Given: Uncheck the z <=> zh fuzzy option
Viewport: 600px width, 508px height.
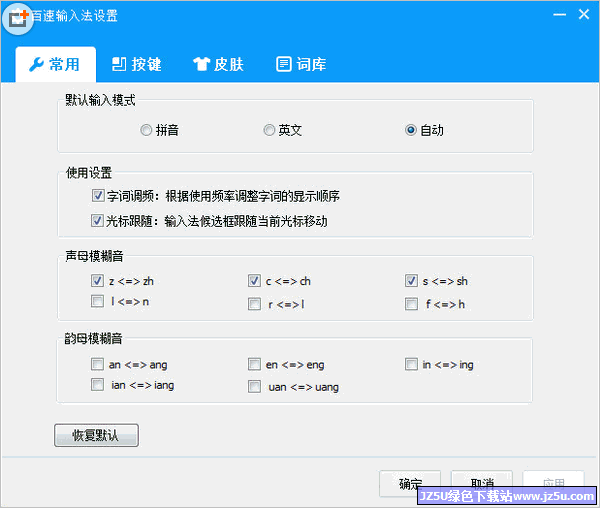Looking at the screenshot, I should coord(97,280).
